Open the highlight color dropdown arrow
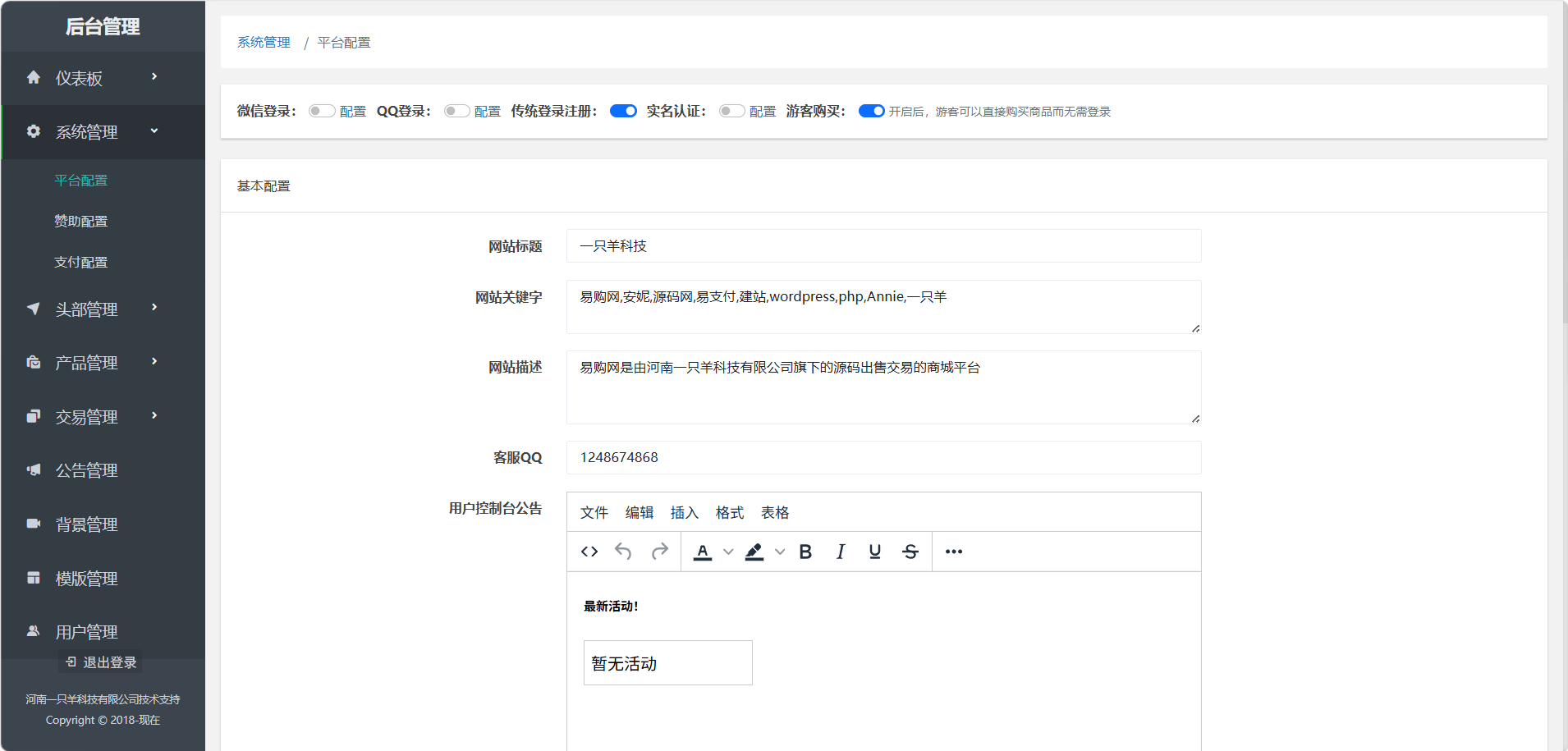Viewport: 1568px width, 751px height. click(x=780, y=552)
